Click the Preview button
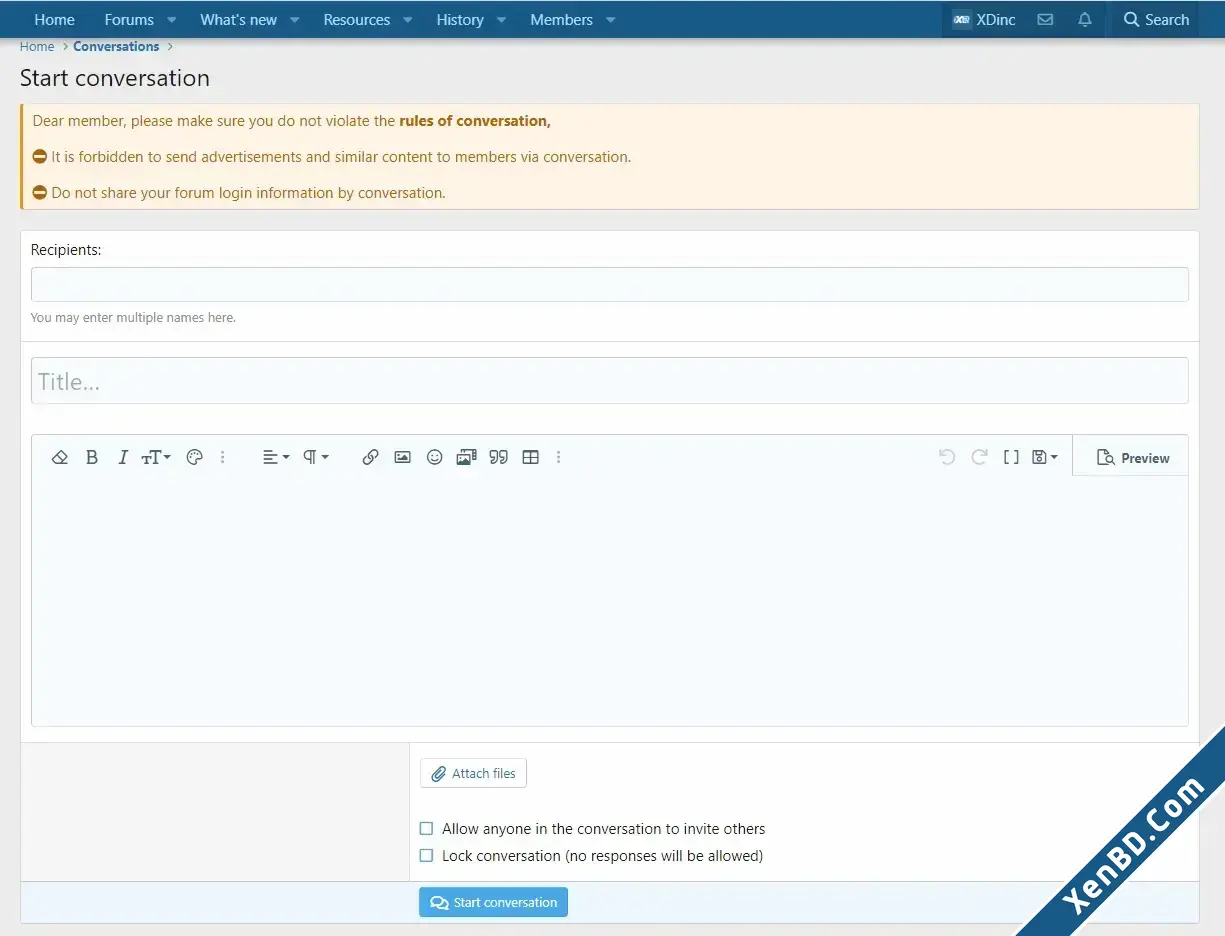The height and width of the screenshot is (936, 1225). pyautogui.click(x=1132, y=457)
